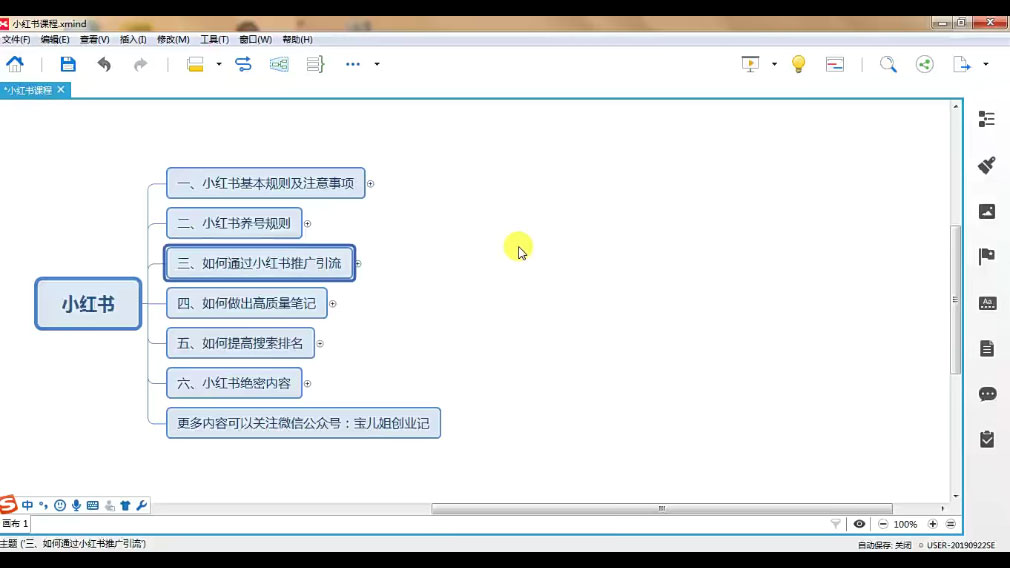Expand topic 一、小红书基本规则及注意事项
The height and width of the screenshot is (568, 1010).
click(370, 184)
